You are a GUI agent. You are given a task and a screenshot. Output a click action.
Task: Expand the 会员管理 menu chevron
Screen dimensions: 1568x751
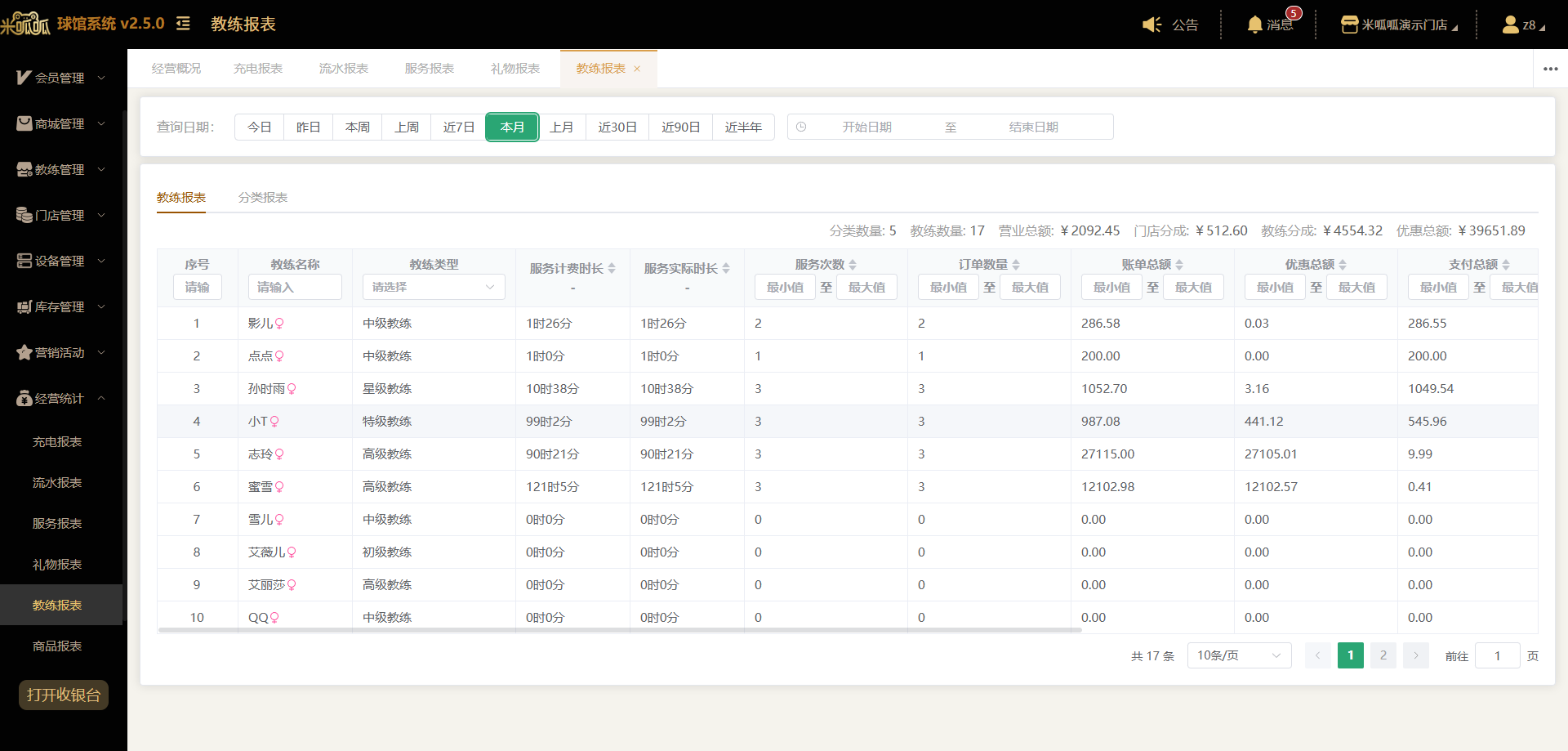pyautogui.click(x=101, y=78)
